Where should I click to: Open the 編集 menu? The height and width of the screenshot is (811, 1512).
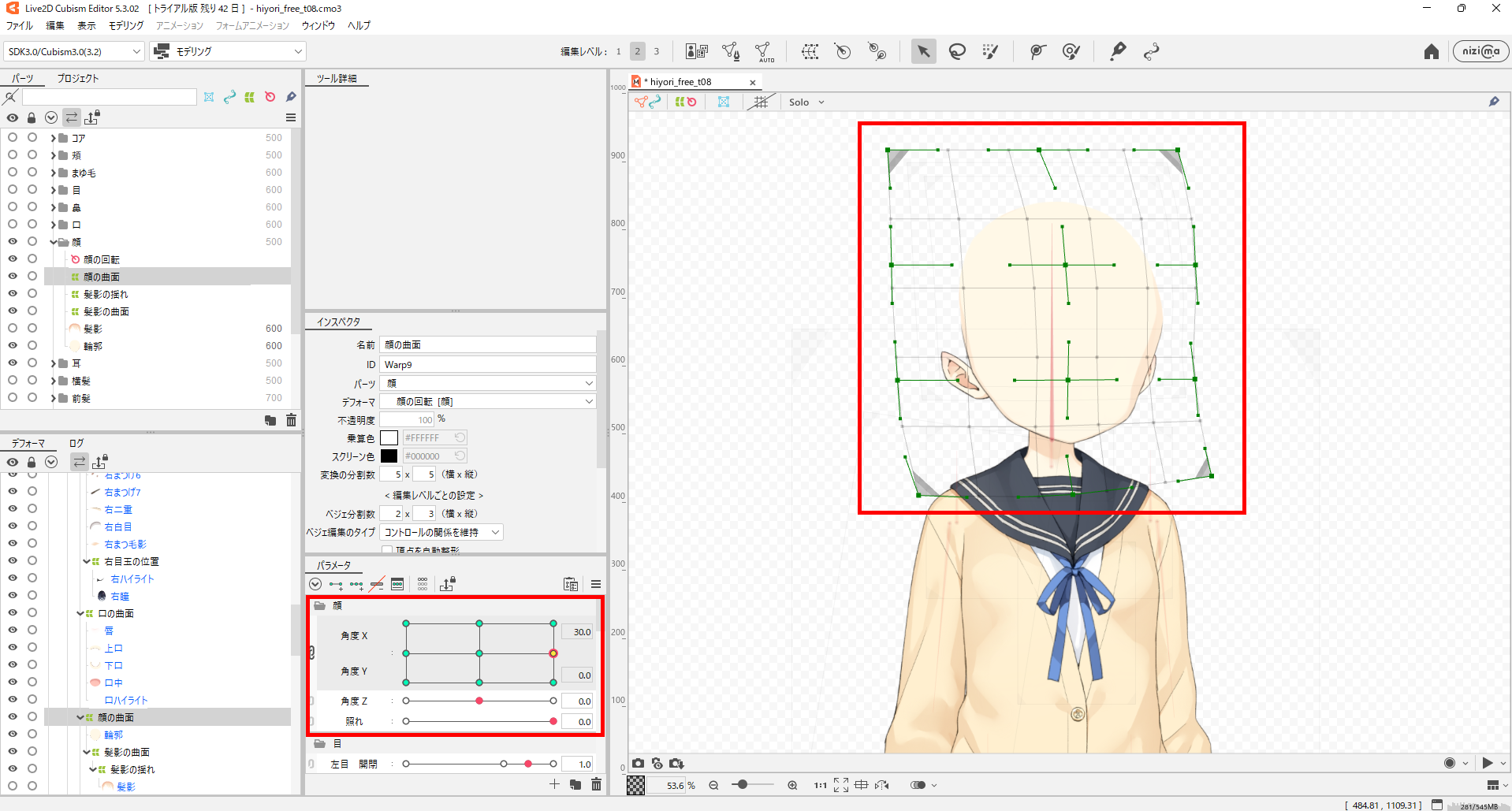[x=55, y=25]
